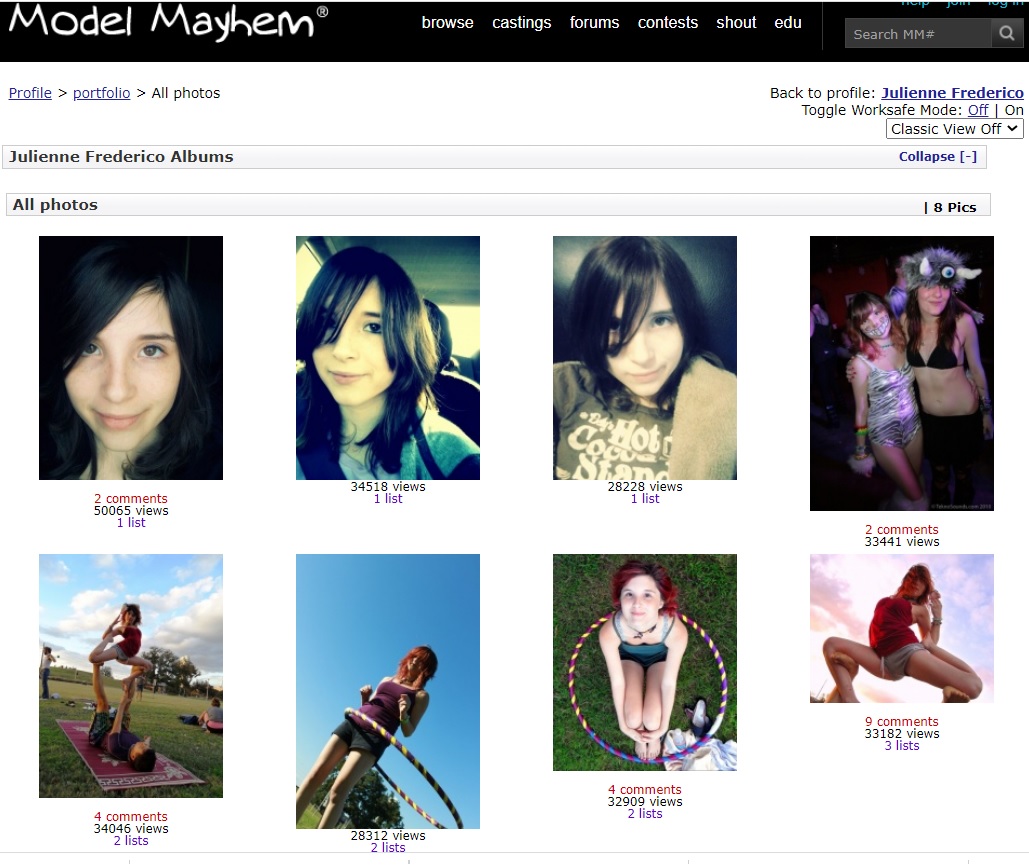Screen dimensions: 1029x867
Task: View 2 lists under 28312 views photo
Action: point(388,848)
